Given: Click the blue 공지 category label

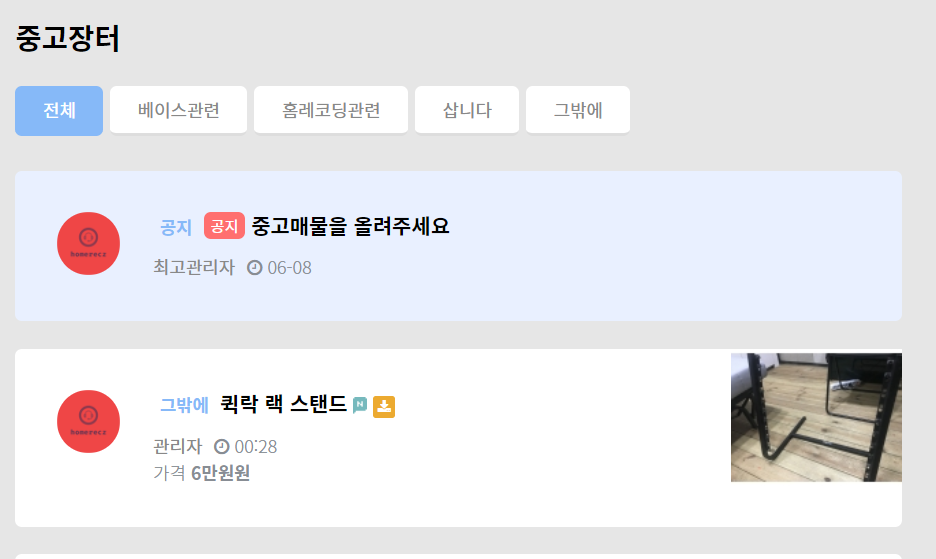Looking at the screenshot, I should (176, 227).
